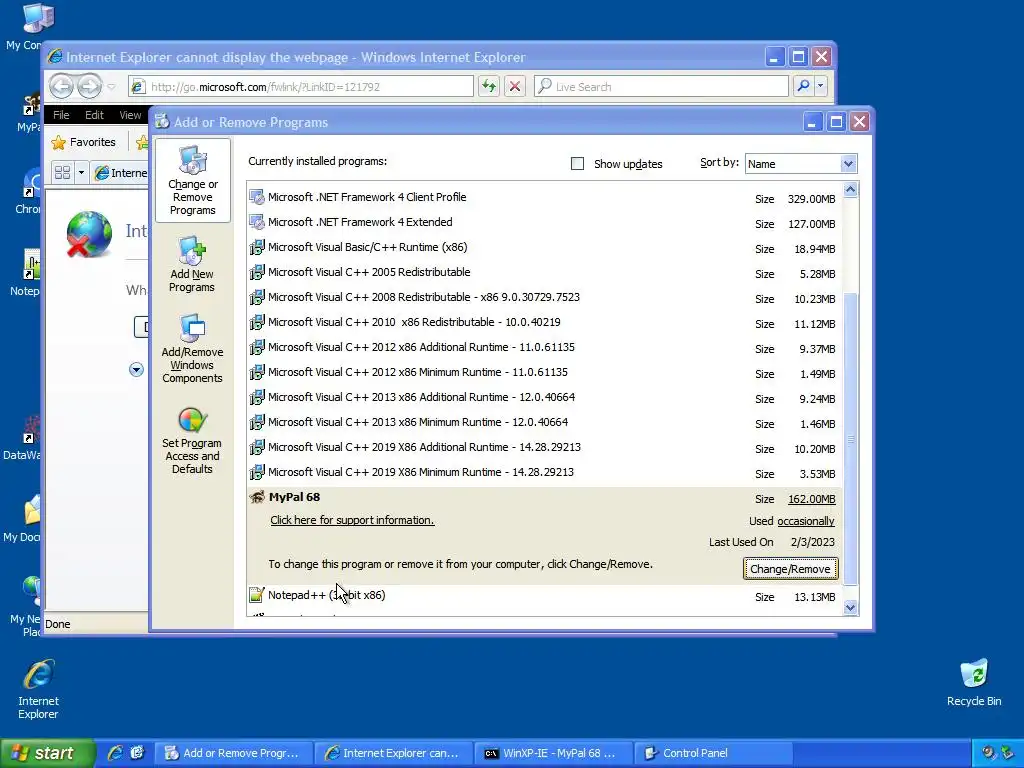This screenshot has height=768, width=1024.
Task: Select Visual C++ 2019 X86 Additional Runtime row
Action: pos(545,448)
